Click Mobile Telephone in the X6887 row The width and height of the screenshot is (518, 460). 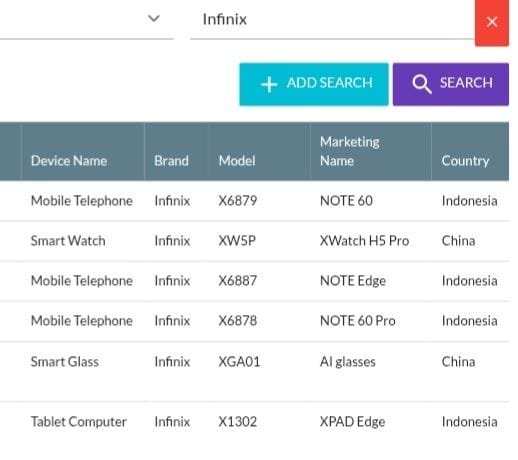coord(82,281)
